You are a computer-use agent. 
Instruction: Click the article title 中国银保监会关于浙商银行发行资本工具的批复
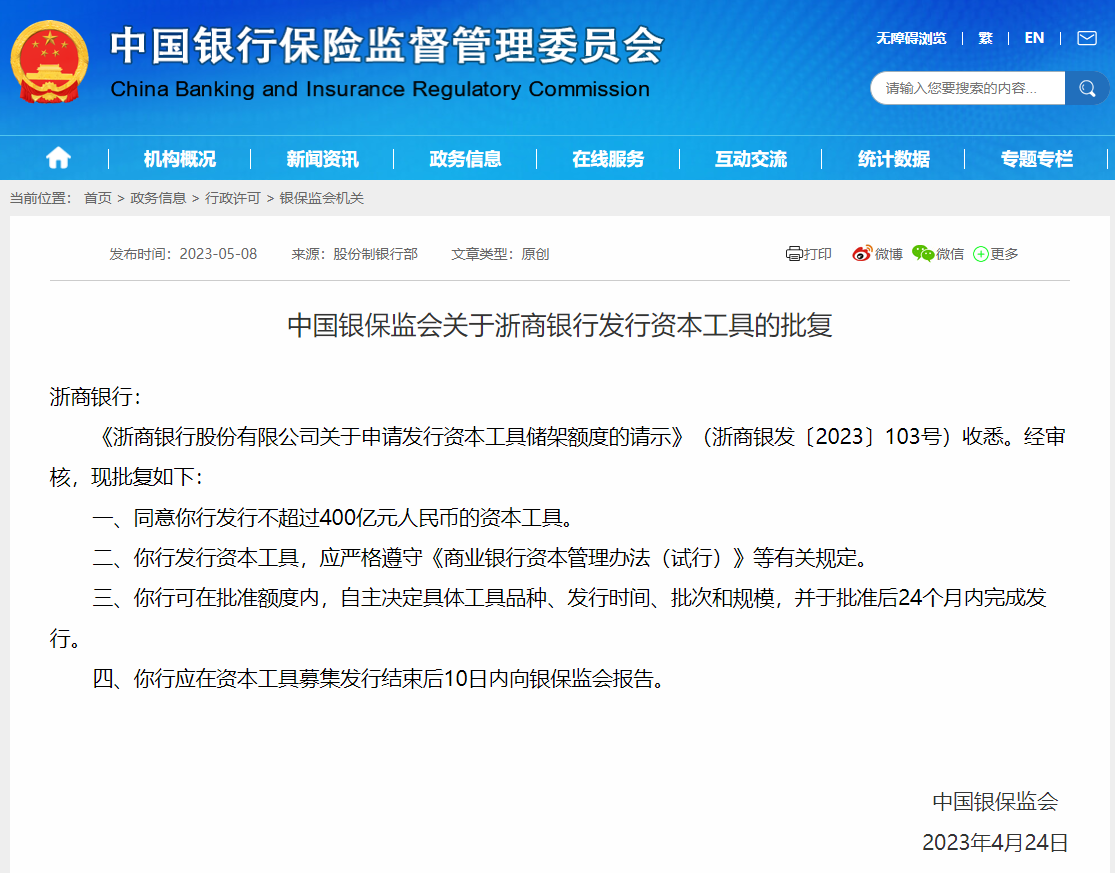(x=560, y=326)
